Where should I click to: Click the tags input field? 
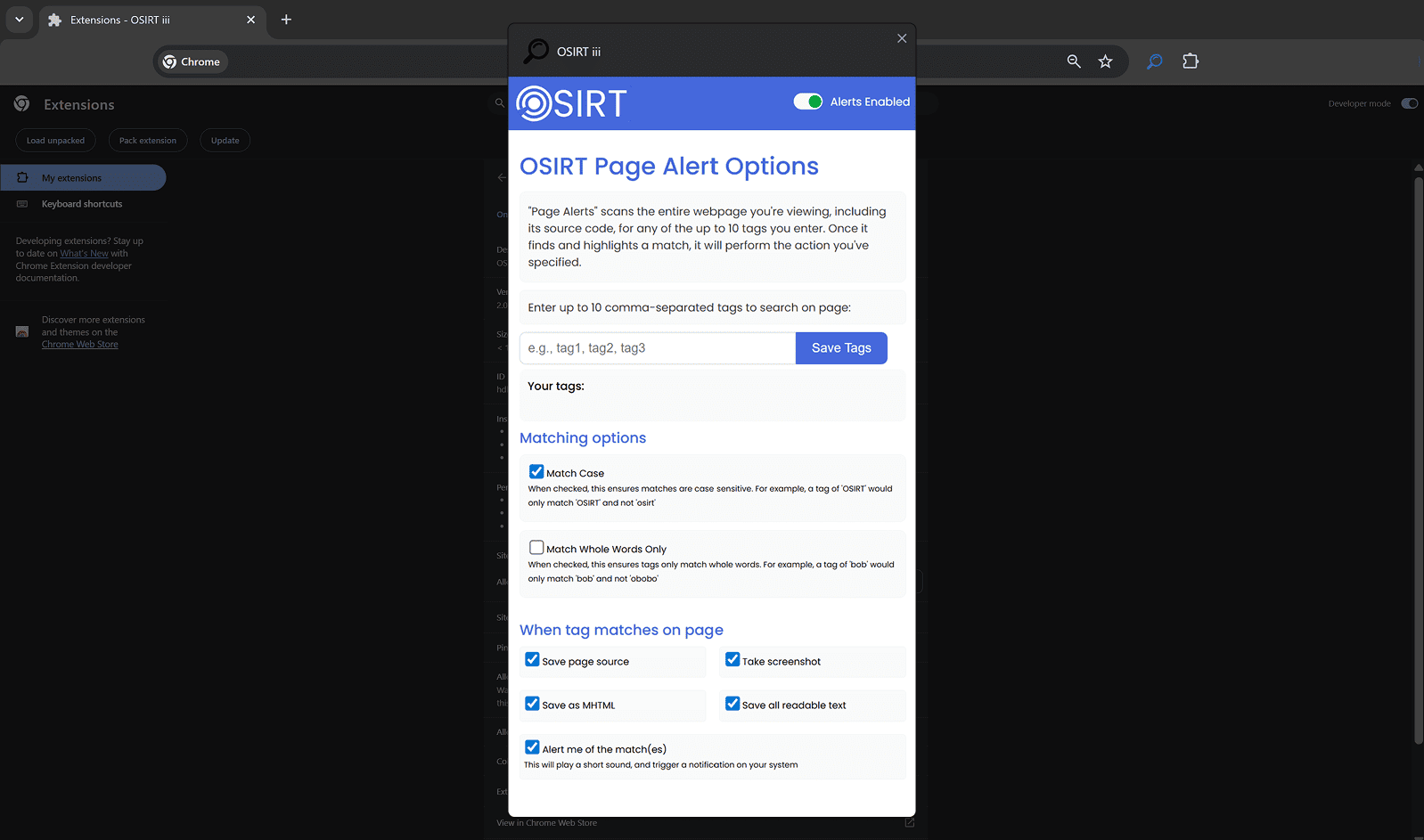coord(658,348)
